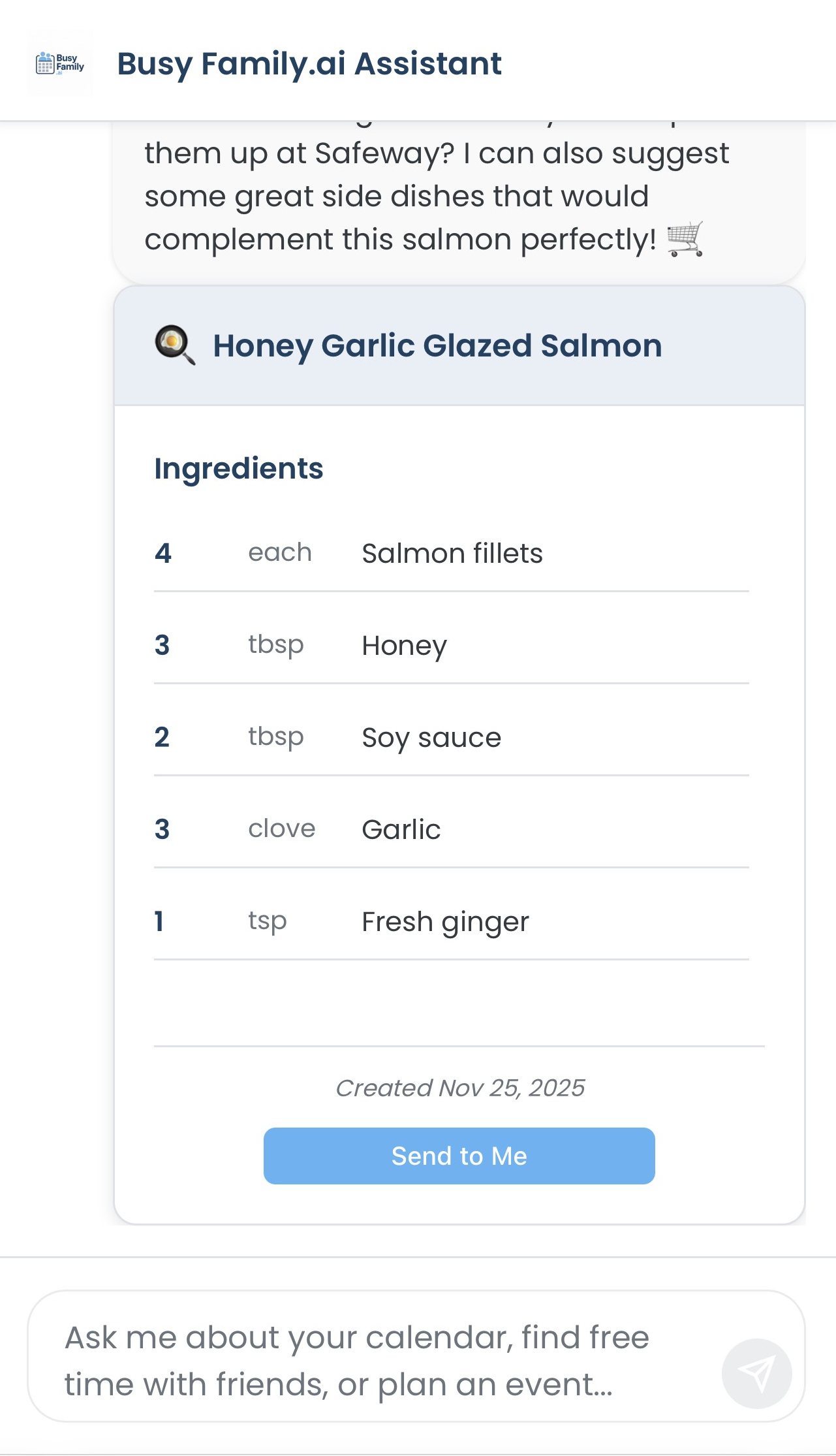Click the tbsp unit beside Honey
Screen dimensions: 836x1456
pos(275,645)
